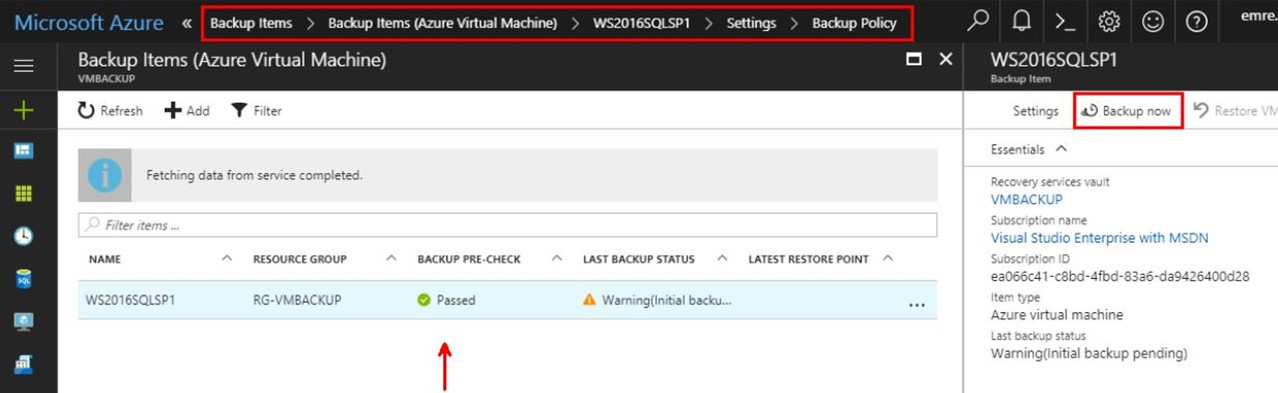
Task: Open row options ellipsis for WS2016SQLSP1
Action: coord(916,304)
